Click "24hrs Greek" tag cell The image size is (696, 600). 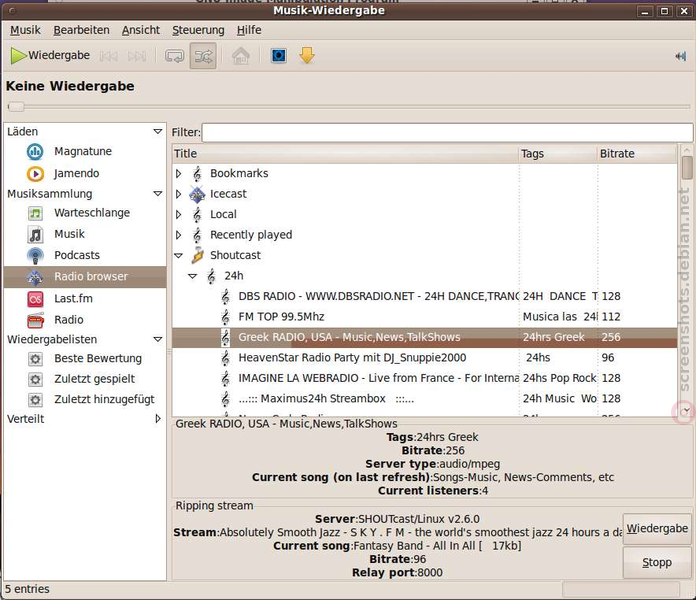[x=554, y=337]
